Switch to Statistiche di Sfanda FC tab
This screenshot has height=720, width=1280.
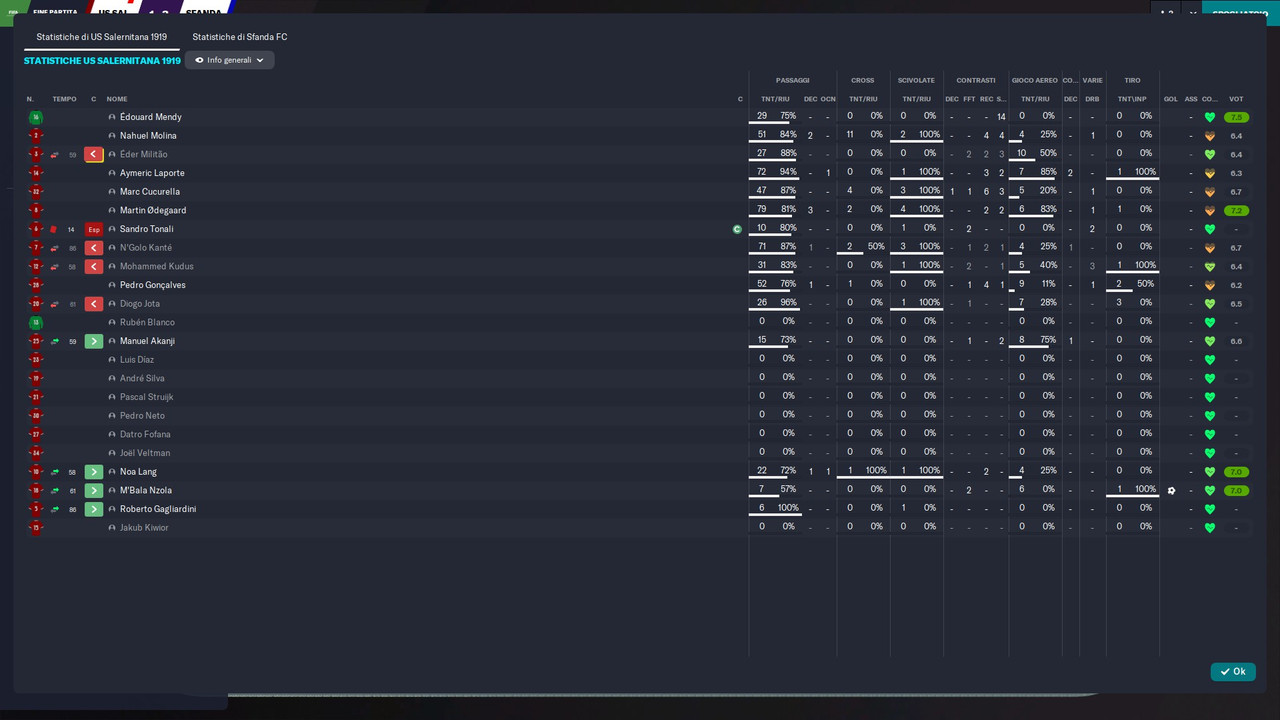[x=240, y=37]
